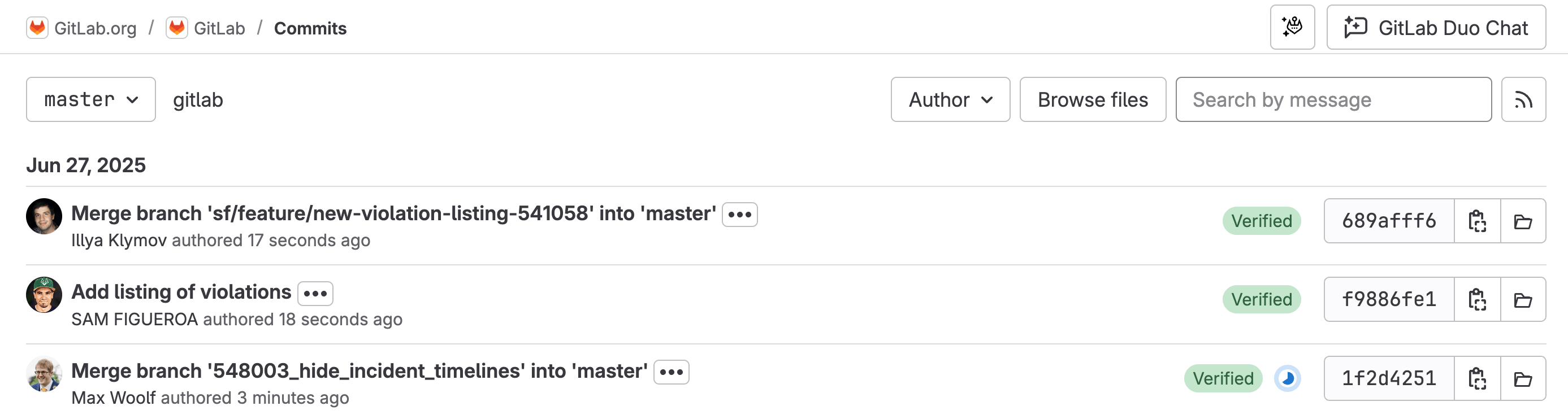Click the RSS feed icon
1568x419 pixels.
click(1524, 99)
